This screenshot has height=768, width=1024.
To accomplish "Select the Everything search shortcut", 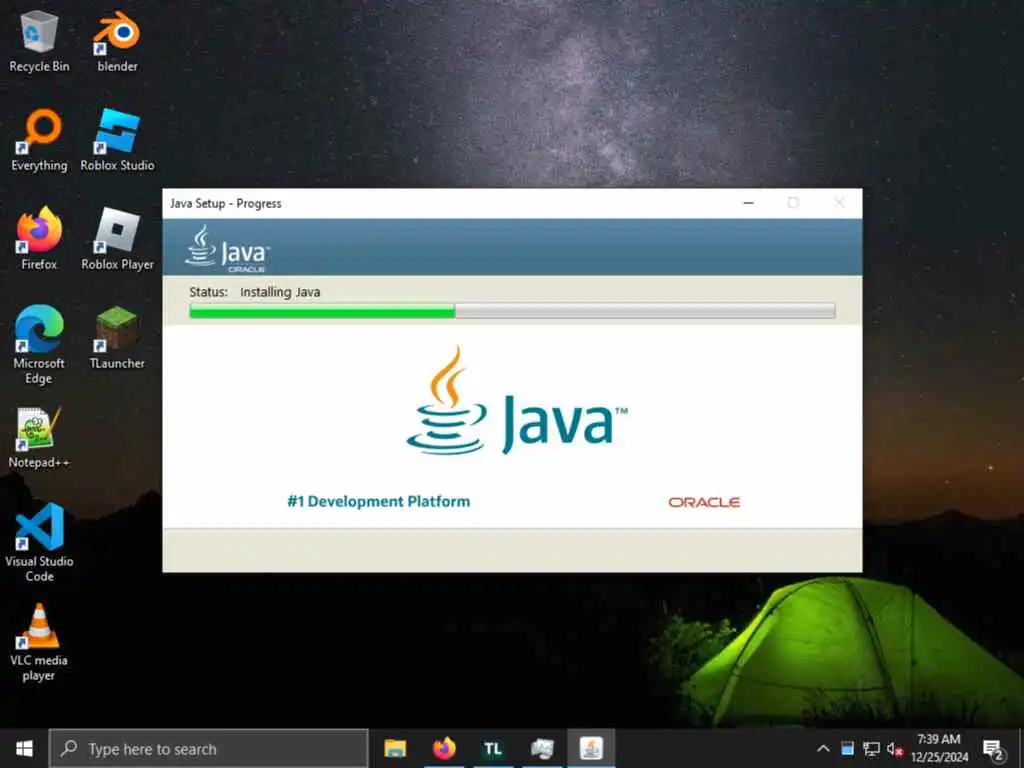I will (39, 140).
